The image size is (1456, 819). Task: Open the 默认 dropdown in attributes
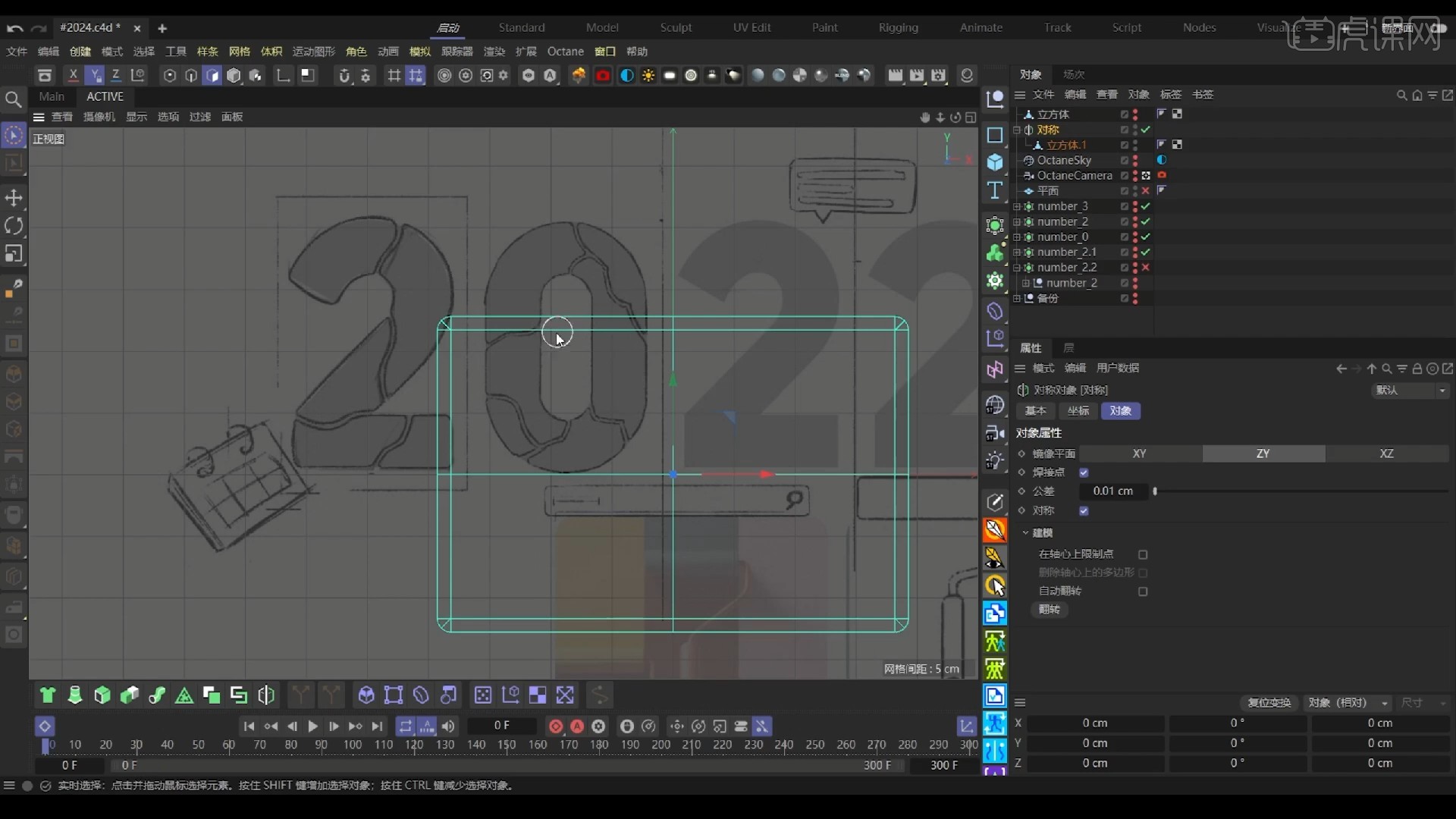tap(1410, 390)
